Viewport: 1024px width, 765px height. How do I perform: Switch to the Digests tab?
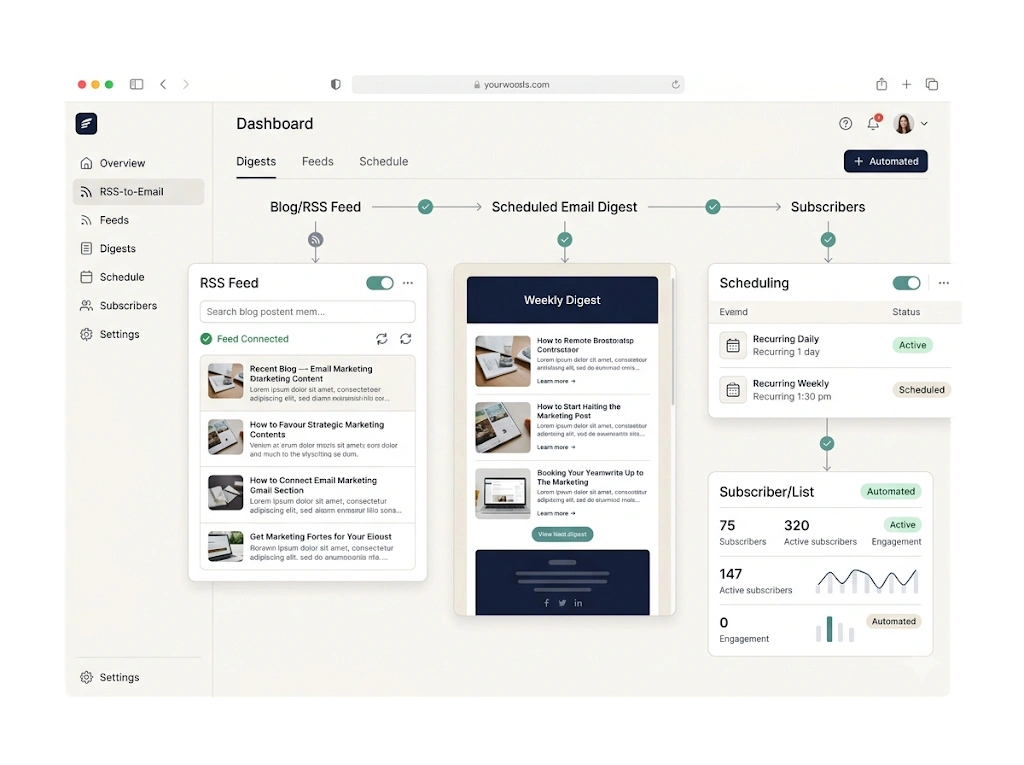[x=256, y=161]
